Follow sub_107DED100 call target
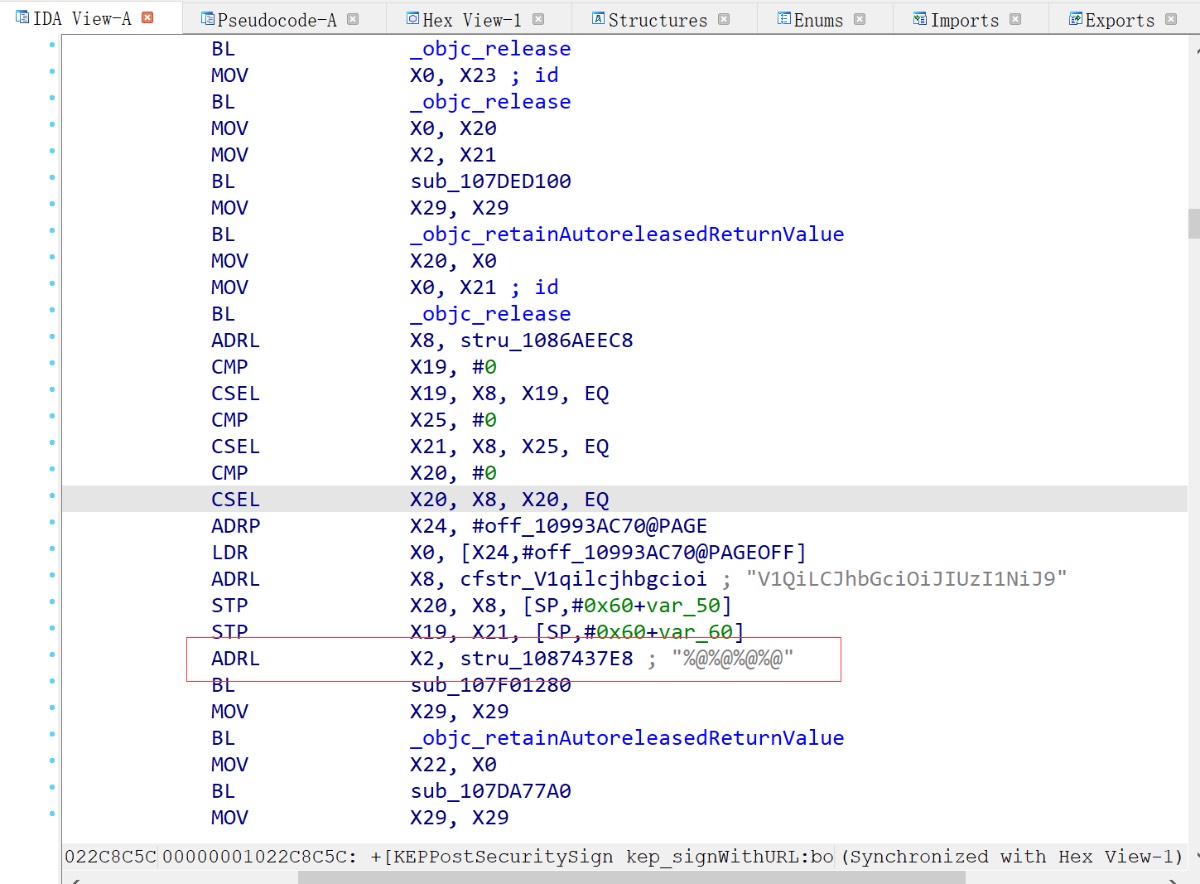Screen dimensions: 1200x884 (490, 181)
